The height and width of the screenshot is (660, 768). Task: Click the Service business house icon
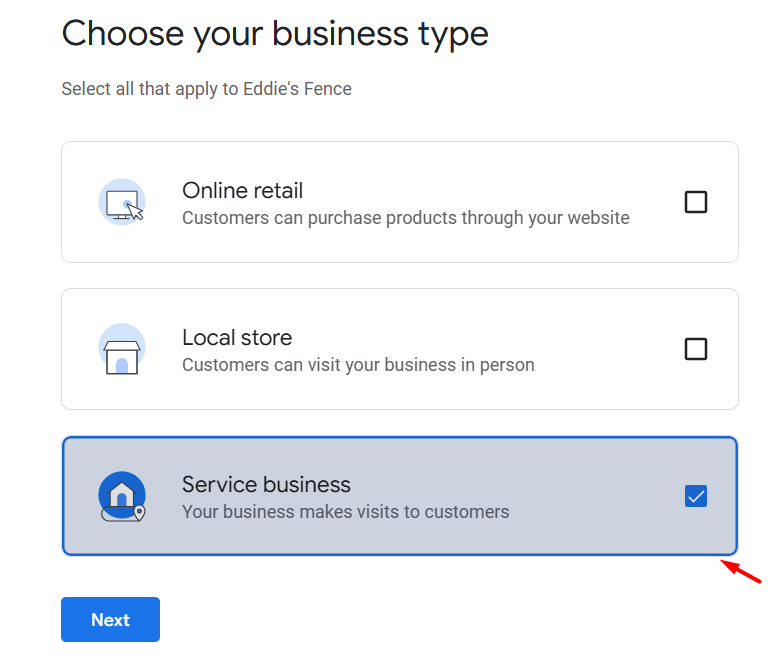(x=122, y=496)
